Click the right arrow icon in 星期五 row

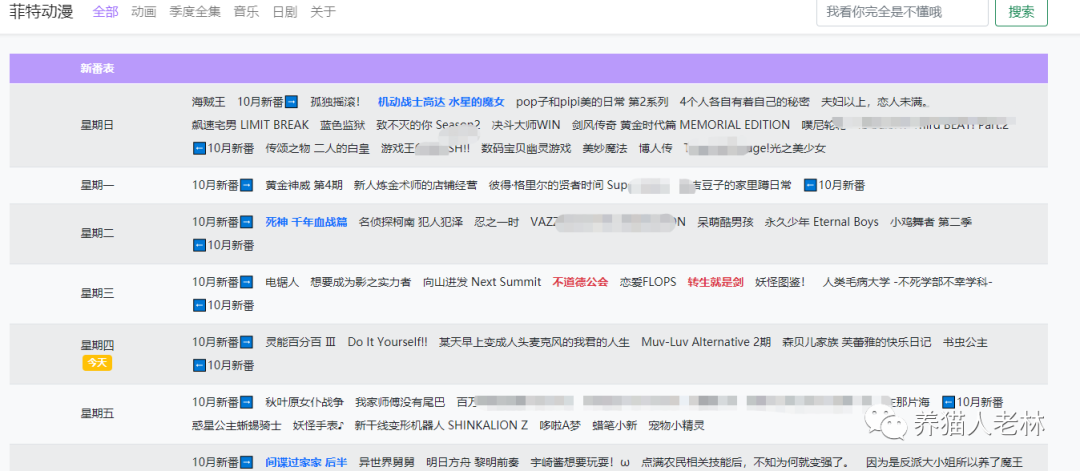(x=247, y=402)
